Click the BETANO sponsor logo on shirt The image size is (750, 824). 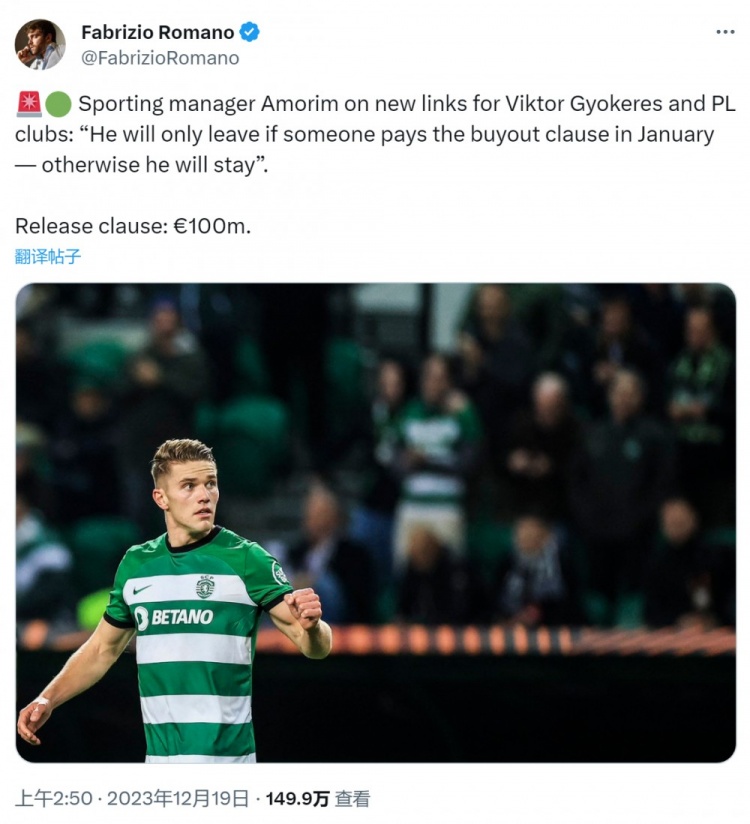(173, 618)
